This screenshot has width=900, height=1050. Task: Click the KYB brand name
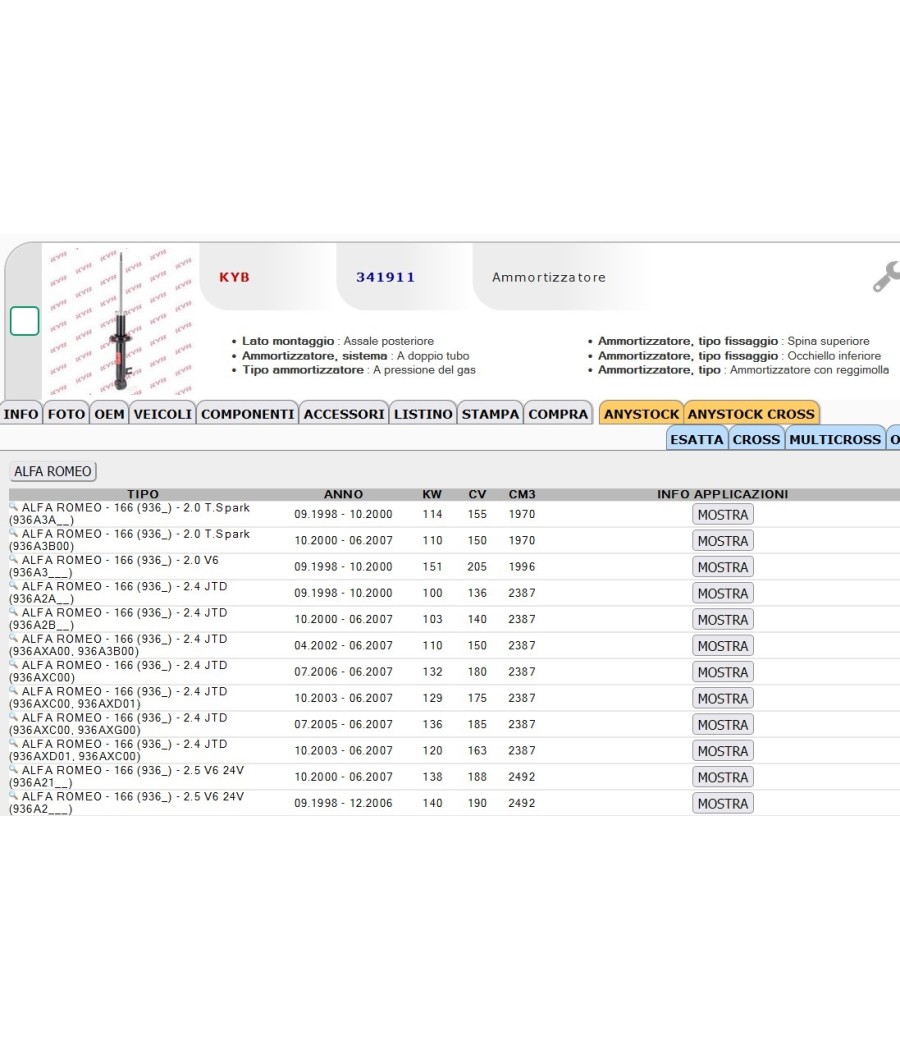[x=234, y=277]
